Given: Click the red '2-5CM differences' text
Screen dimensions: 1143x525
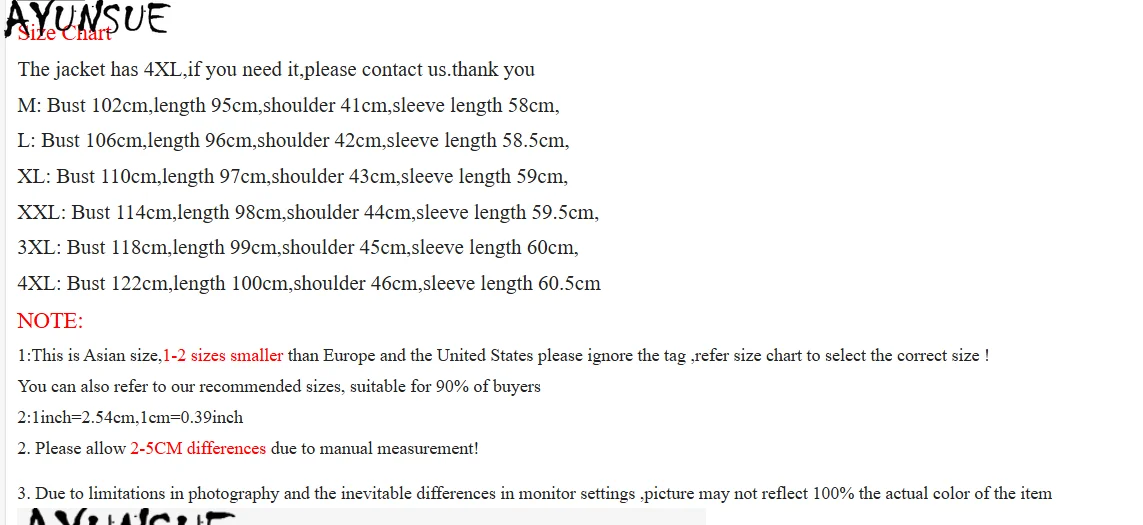Looking at the screenshot, I should point(198,448).
